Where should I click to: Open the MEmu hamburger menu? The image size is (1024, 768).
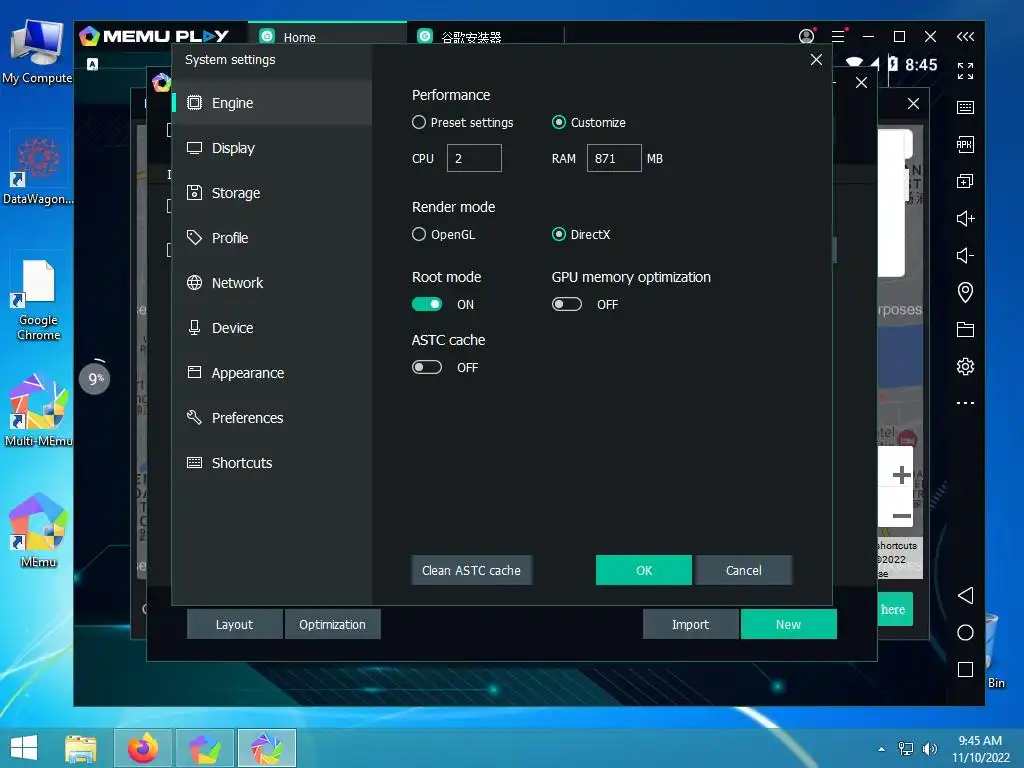click(839, 36)
